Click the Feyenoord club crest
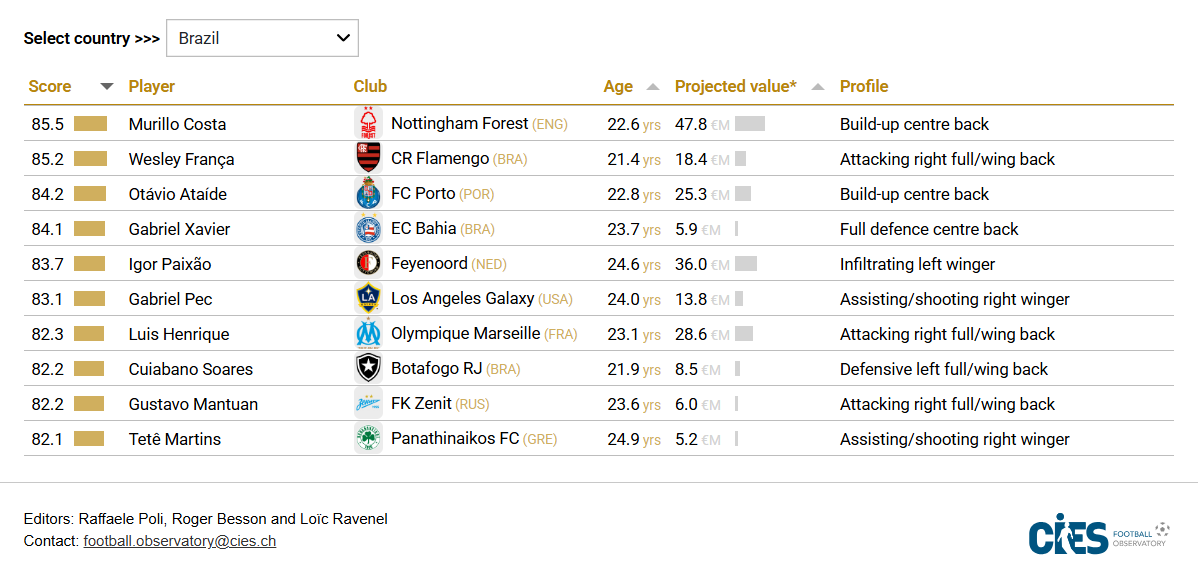 pyautogui.click(x=368, y=264)
